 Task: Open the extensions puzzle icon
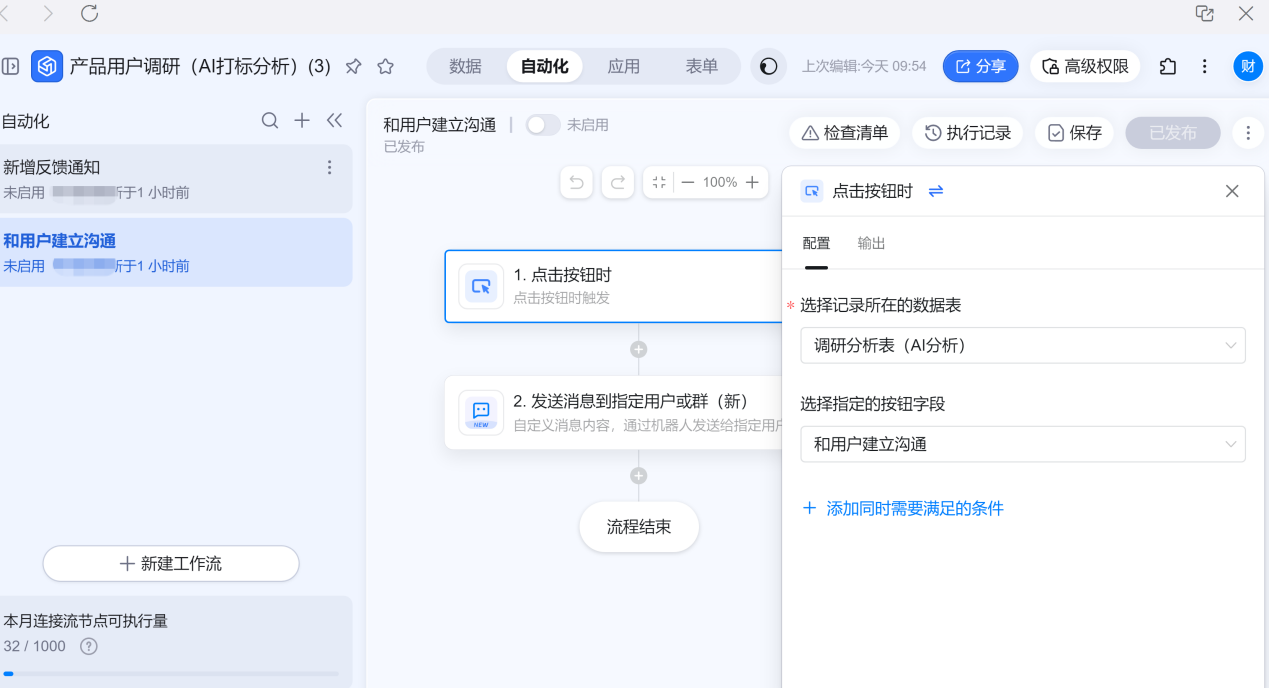(x=1168, y=67)
